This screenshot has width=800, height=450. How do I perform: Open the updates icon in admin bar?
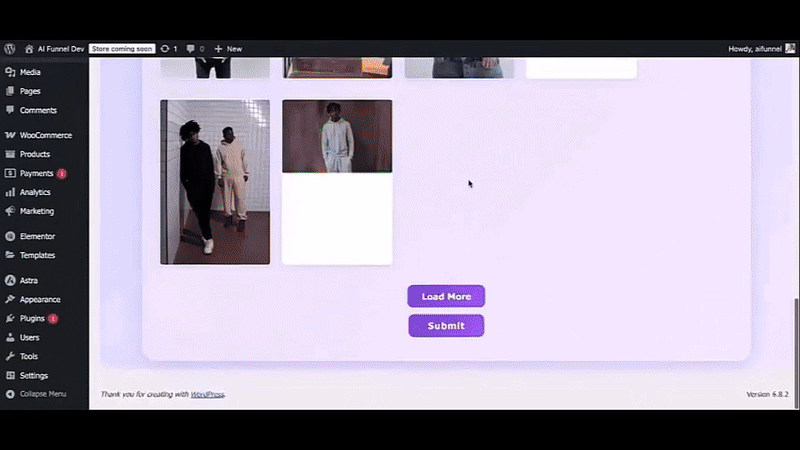[165, 48]
